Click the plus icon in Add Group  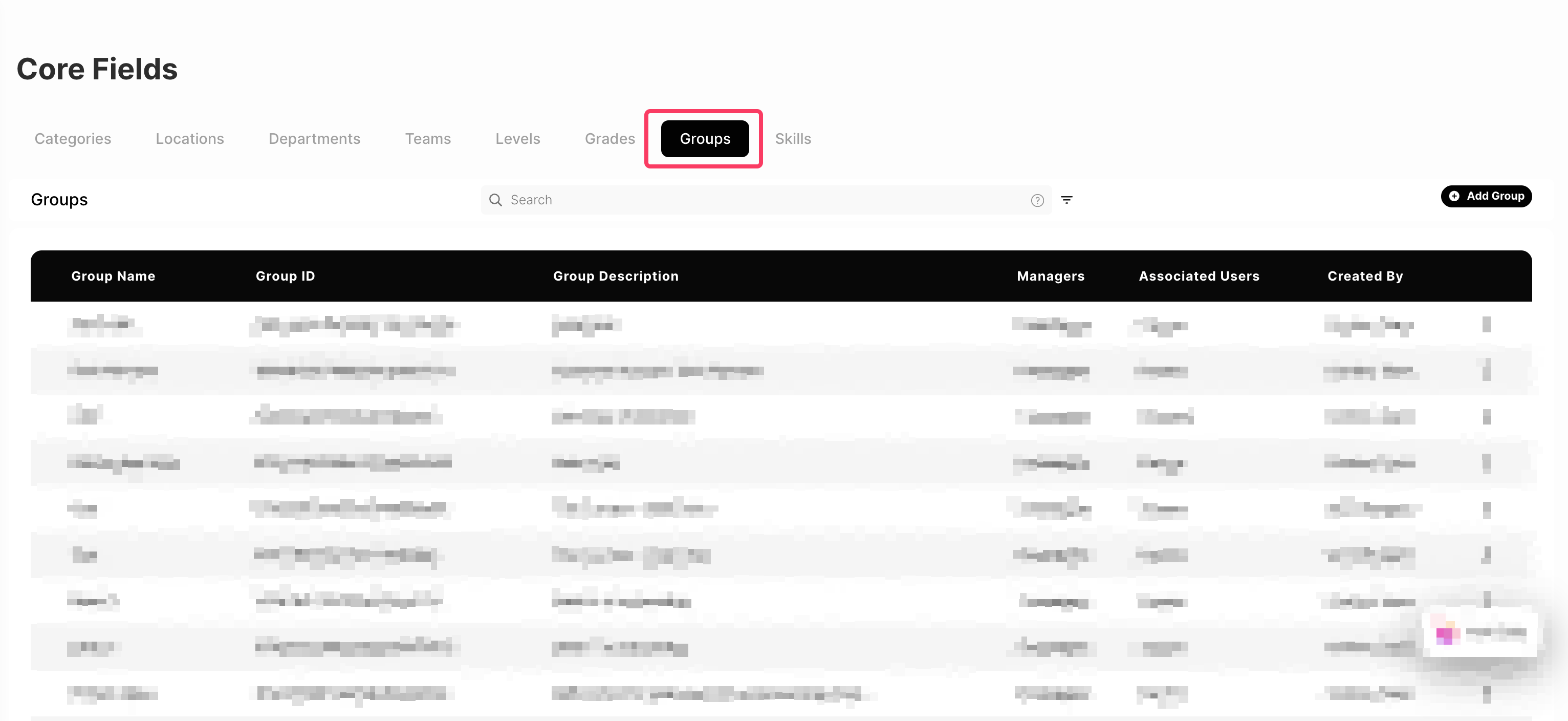(1454, 196)
